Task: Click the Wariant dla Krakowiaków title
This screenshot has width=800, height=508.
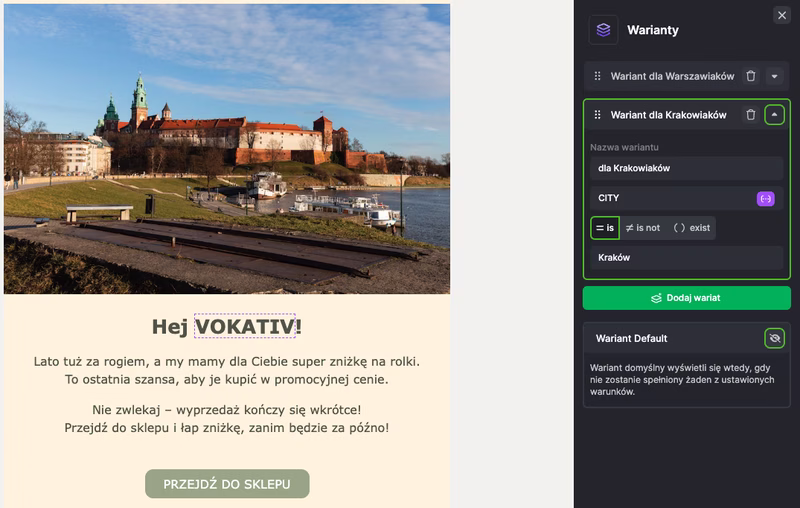Action: point(668,115)
